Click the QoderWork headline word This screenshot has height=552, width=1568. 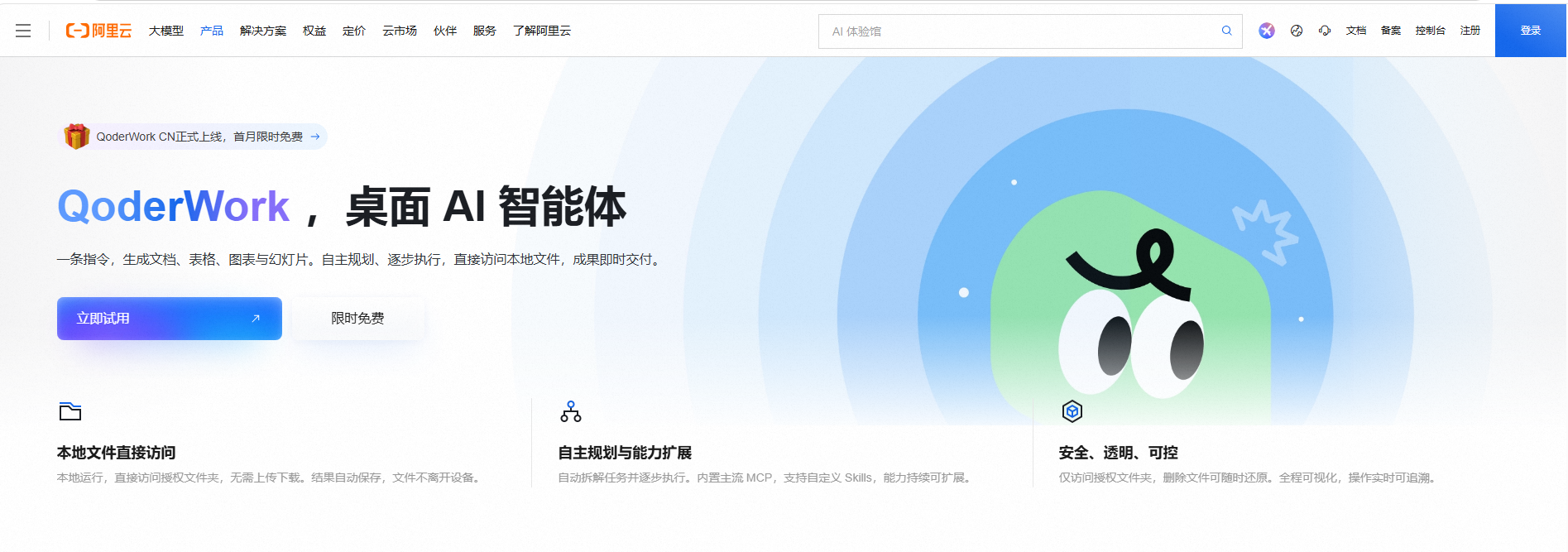173,206
